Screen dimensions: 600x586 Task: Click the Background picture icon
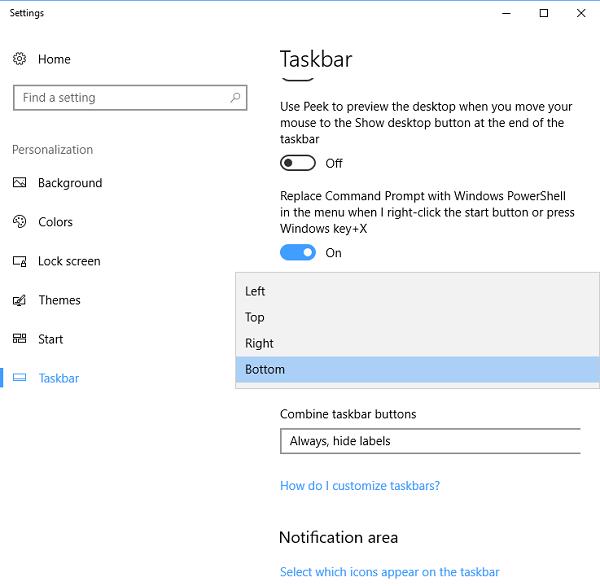[19, 183]
